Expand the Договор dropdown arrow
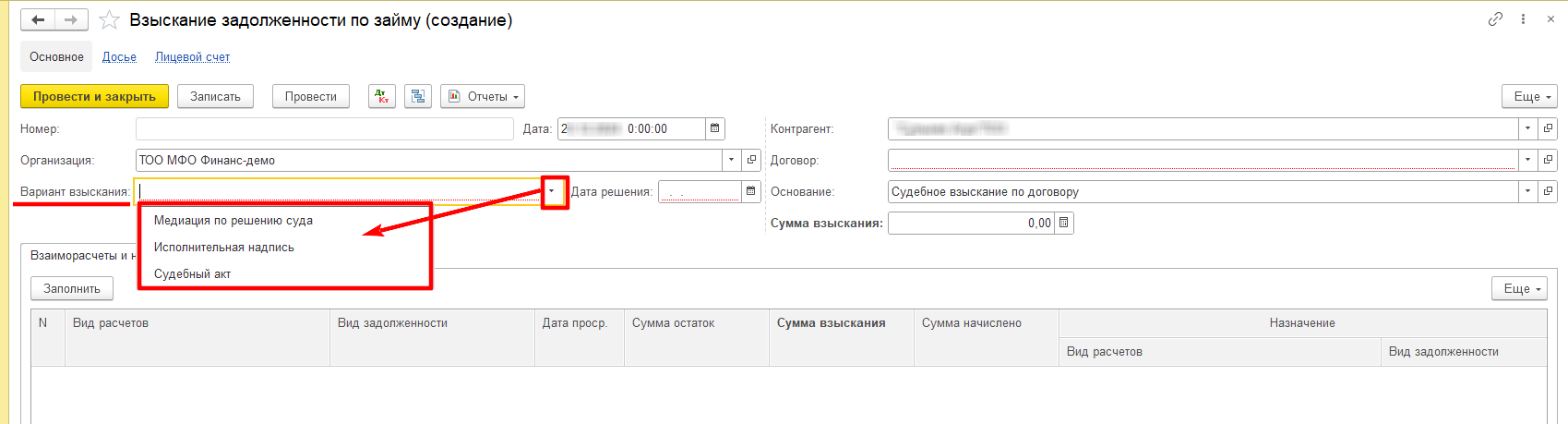1568x424 pixels. pos(1528,160)
